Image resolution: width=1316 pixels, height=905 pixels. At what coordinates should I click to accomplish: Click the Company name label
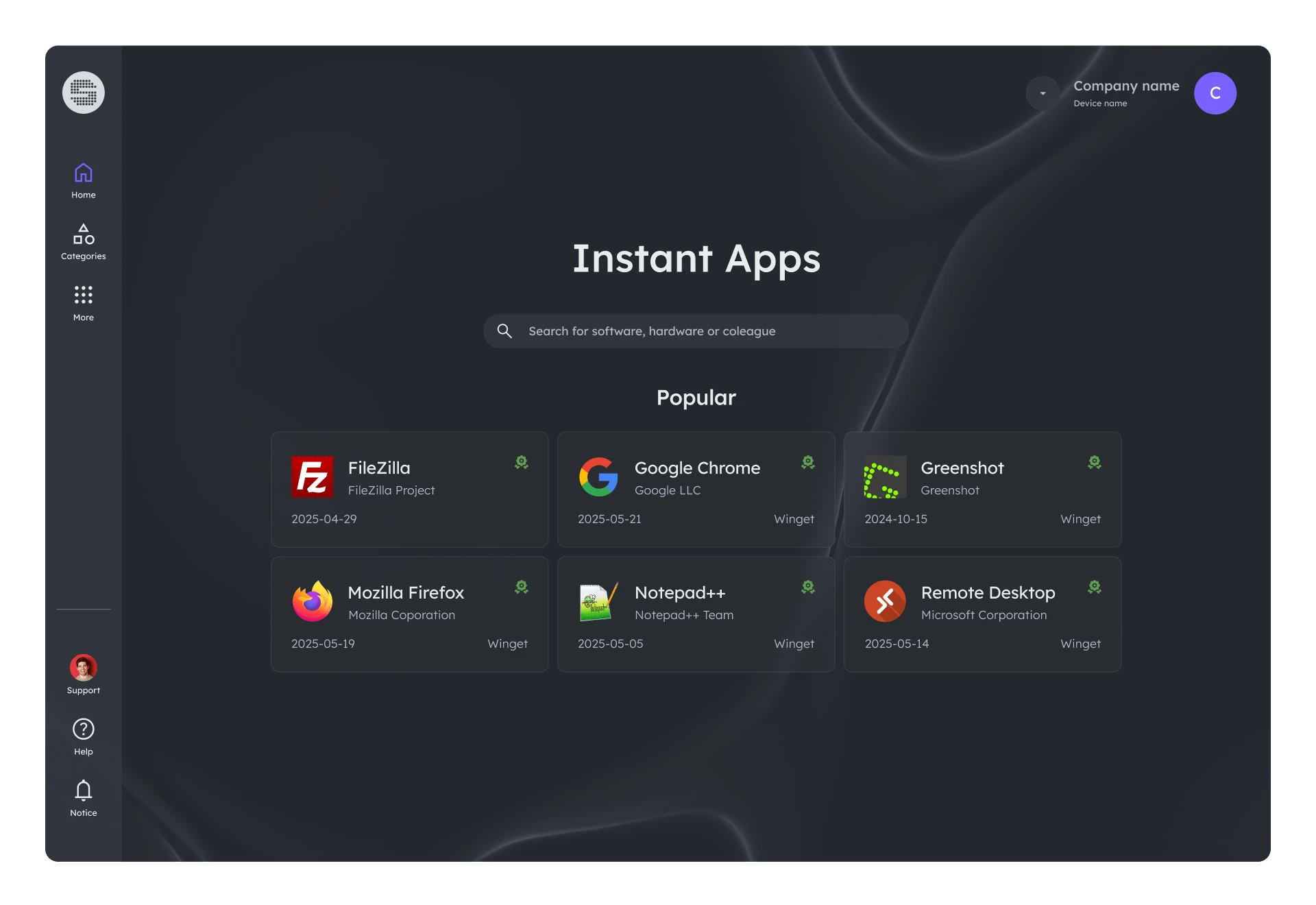(x=1126, y=86)
